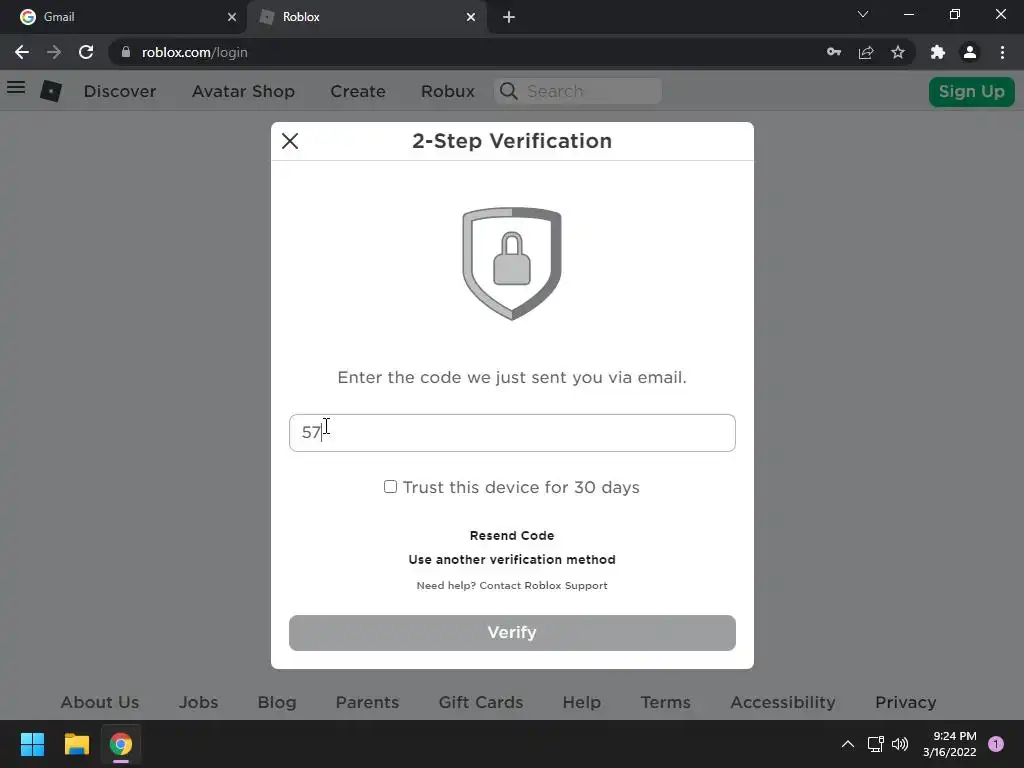Open the Discover page
The height and width of the screenshot is (768, 1024).
(x=120, y=91)
